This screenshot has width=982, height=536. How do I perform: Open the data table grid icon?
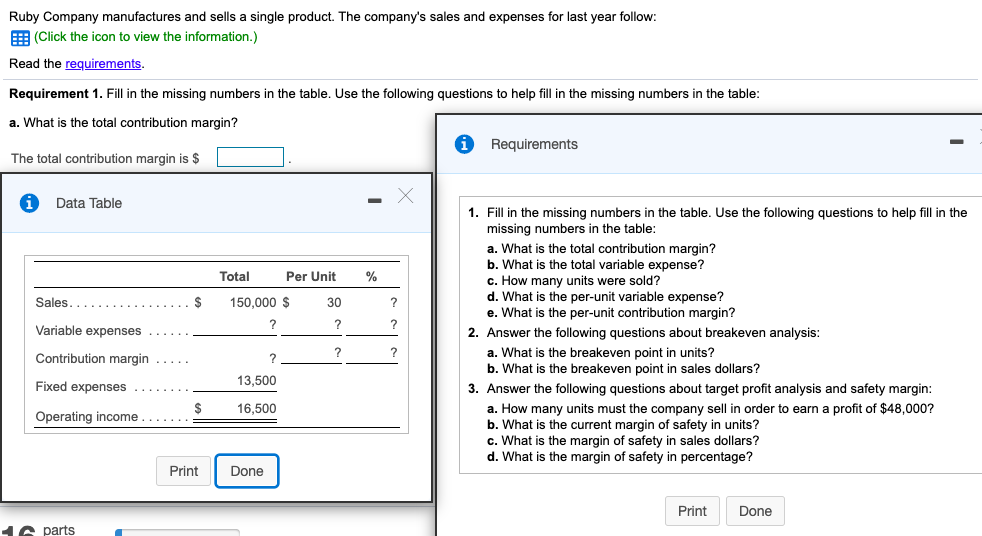(x=20, y=38)
